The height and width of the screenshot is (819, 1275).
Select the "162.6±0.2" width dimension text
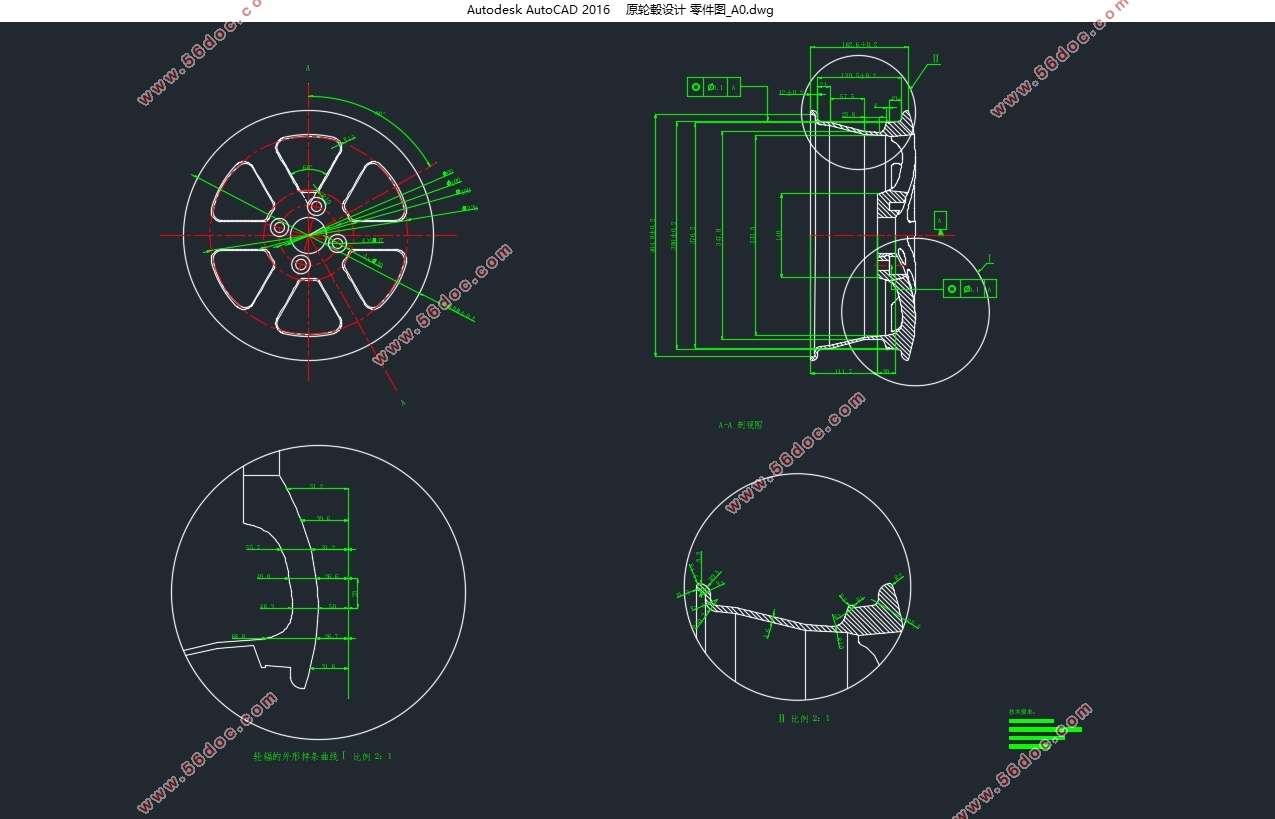click(859, 45)
